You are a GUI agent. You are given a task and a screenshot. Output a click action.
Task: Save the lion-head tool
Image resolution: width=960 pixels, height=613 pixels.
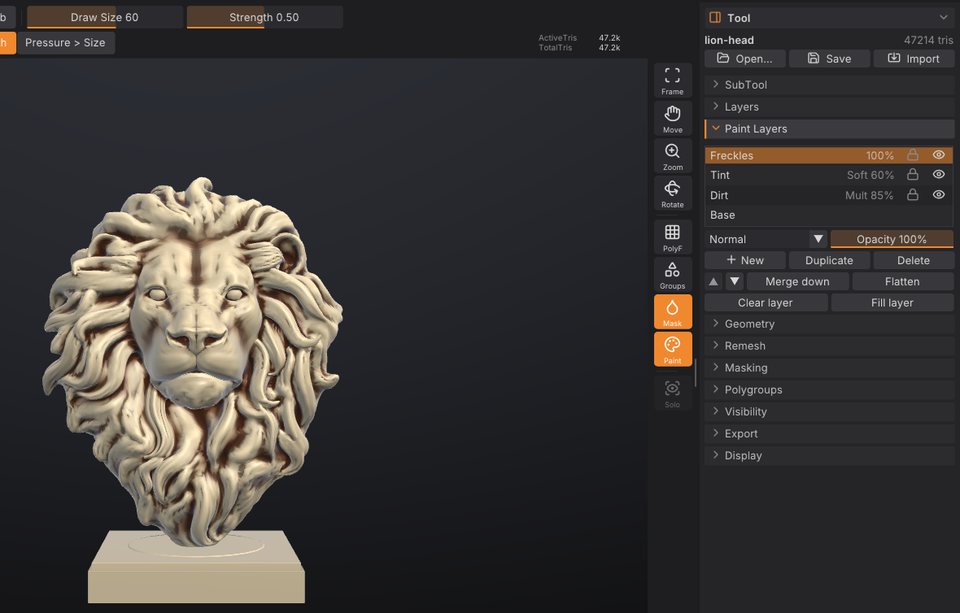830,59
